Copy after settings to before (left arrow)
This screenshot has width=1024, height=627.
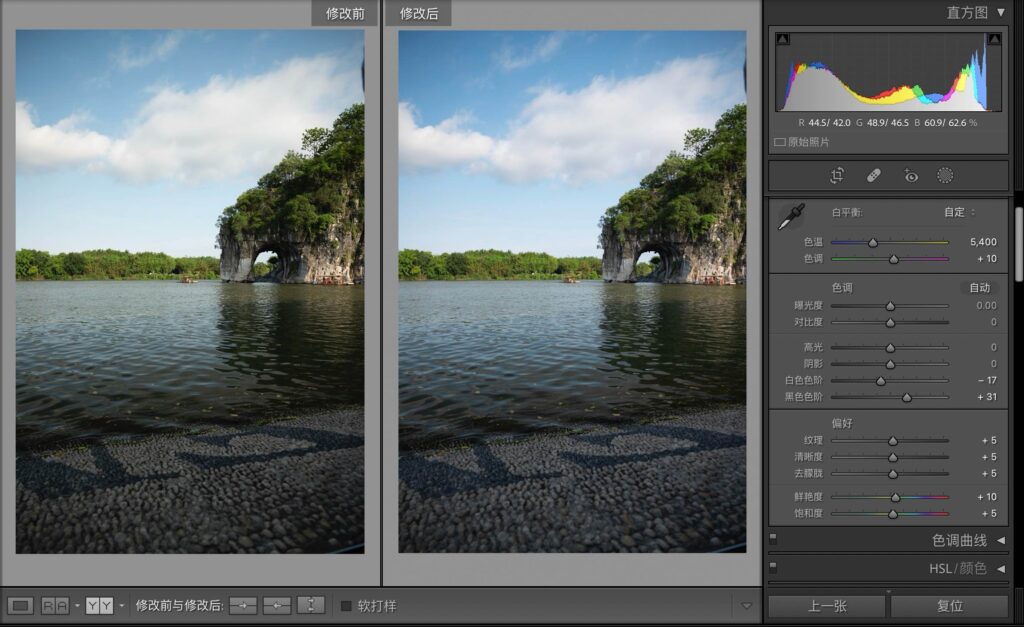277,605
